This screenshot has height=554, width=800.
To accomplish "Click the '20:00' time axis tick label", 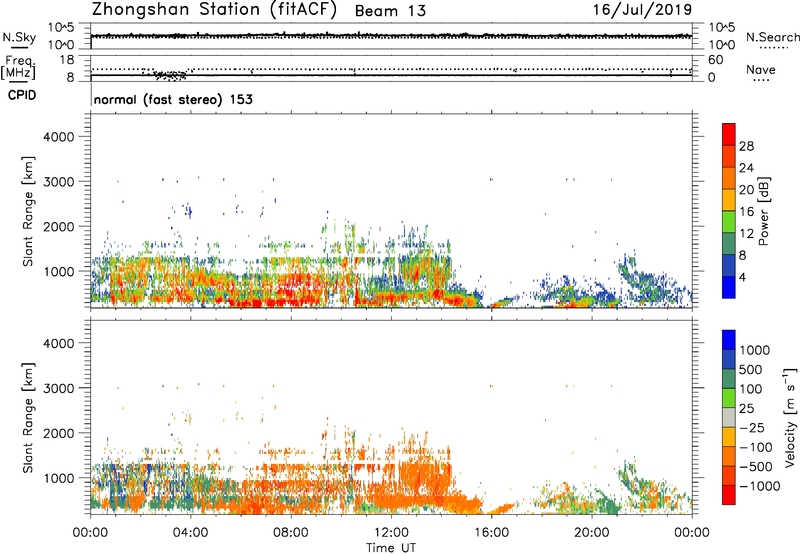I will [591, 533].
